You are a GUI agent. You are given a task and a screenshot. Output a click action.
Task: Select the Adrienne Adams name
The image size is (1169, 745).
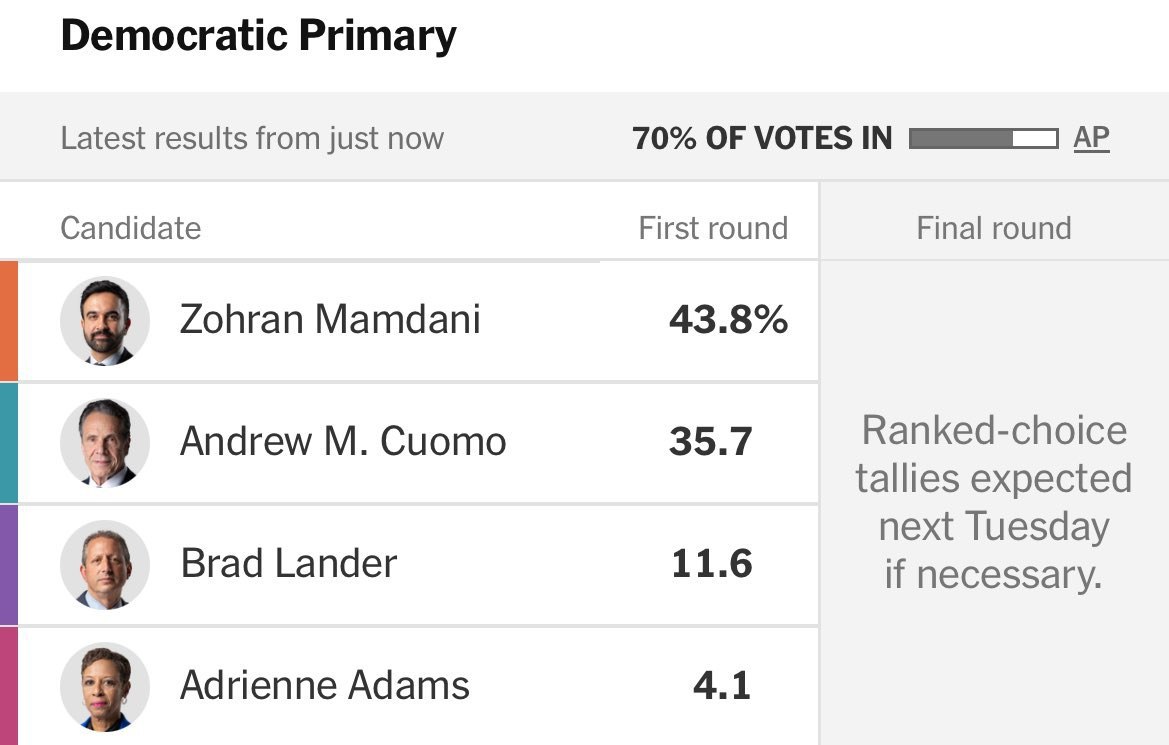(x=324, y=686)
